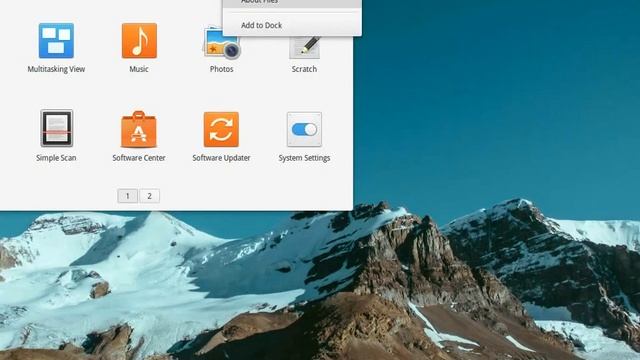Click the "Photos" label text
Image resolution: width=640 pixels, height=360 pixels.
pyautogui.click(x=222, y=69)
